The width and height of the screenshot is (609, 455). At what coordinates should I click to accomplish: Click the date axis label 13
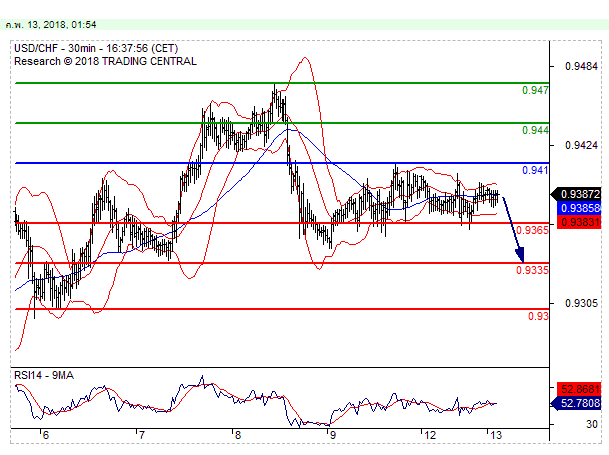pos(496,435)
